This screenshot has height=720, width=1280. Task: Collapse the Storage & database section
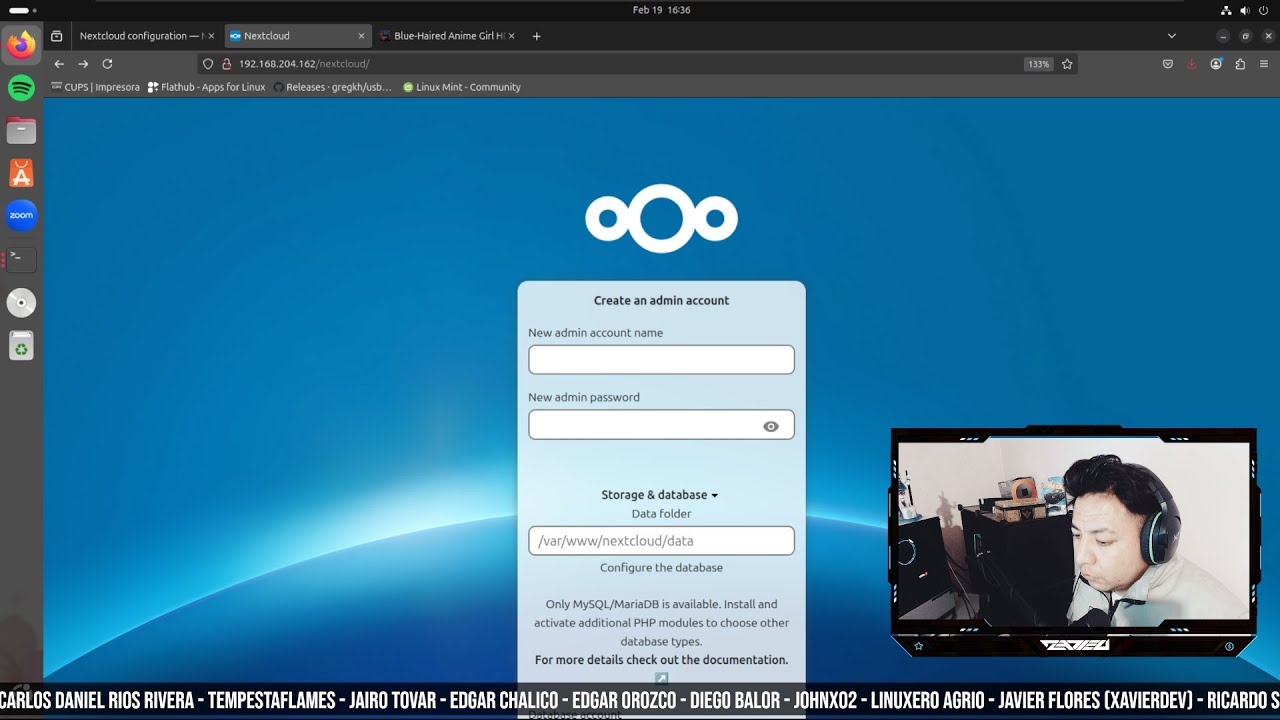click(660, 495)
